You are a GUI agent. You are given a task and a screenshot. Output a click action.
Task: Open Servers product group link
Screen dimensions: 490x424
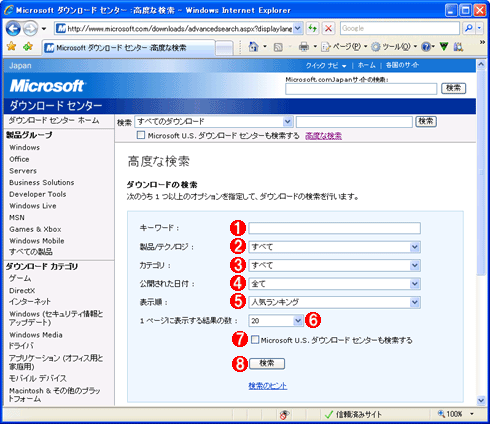(23, 171)
